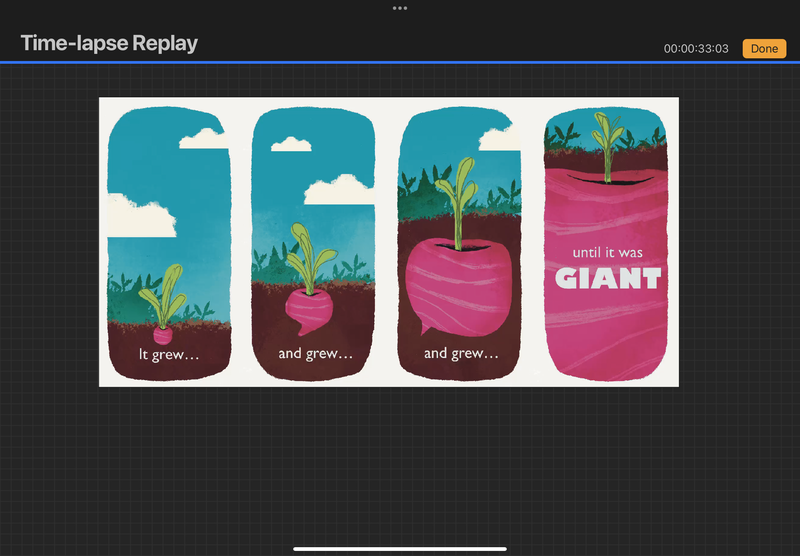The image size is (800, 556).
Task: Open the three-dot multitasking menu
Action: point(400,8)
